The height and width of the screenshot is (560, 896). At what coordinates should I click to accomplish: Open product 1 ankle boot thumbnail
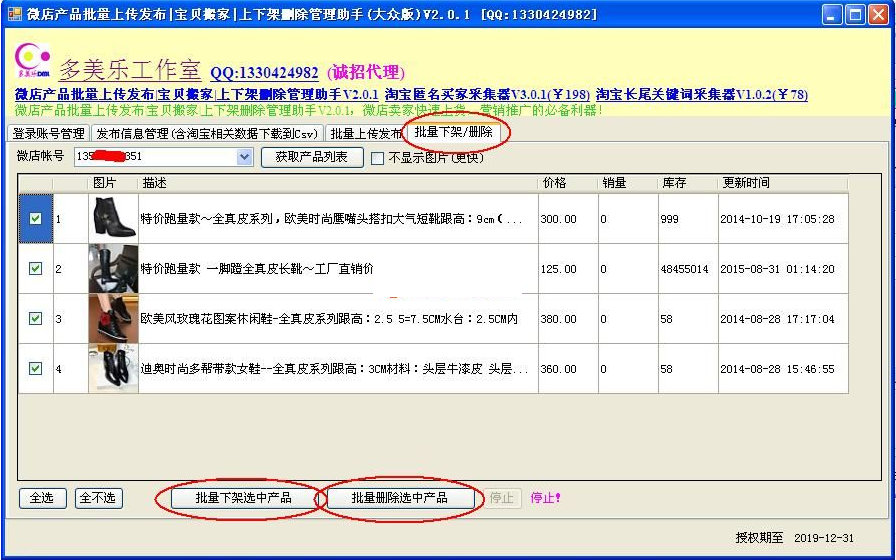(x=113, y=218)
